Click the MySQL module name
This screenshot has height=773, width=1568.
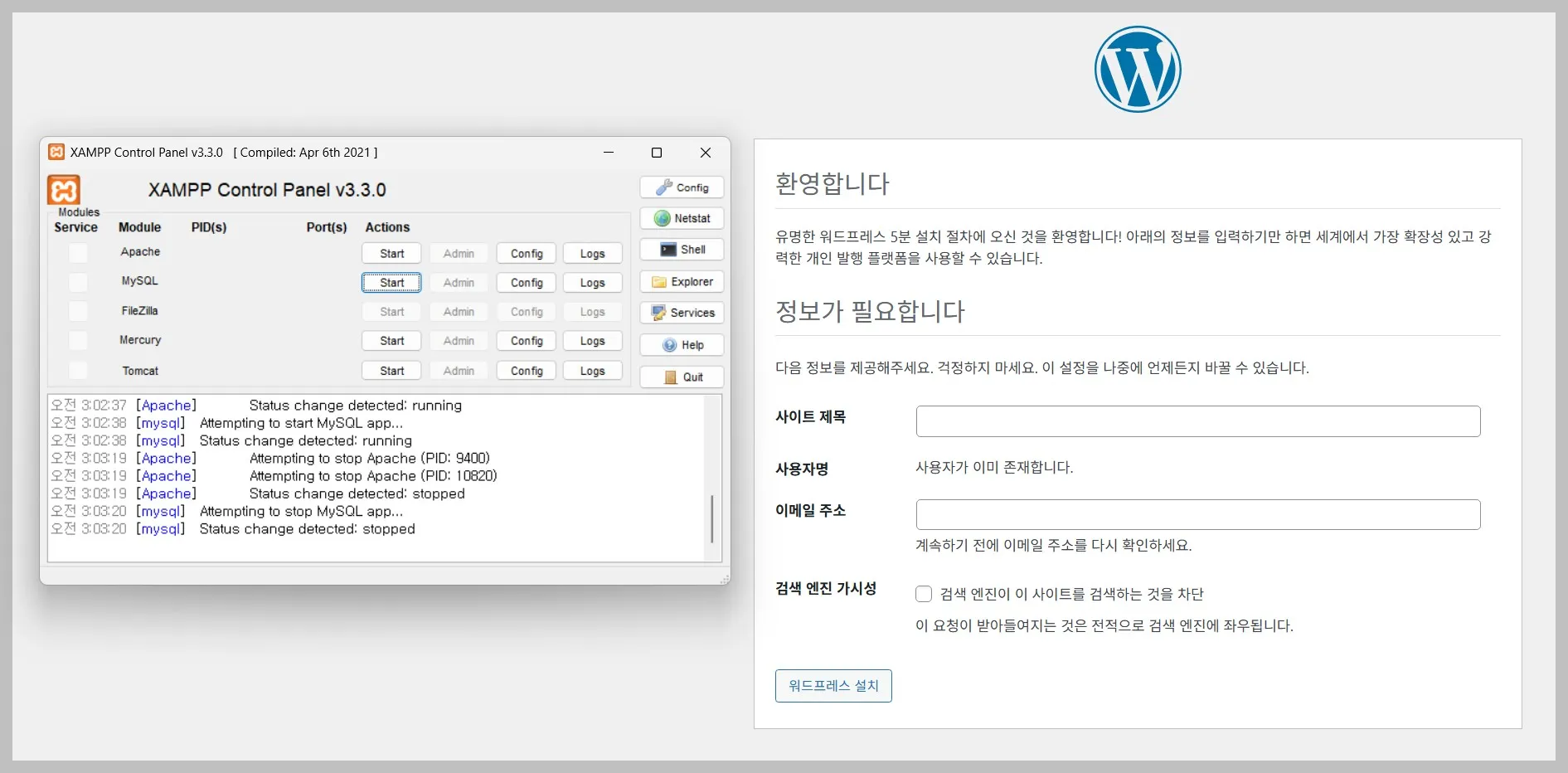point(139,281)
